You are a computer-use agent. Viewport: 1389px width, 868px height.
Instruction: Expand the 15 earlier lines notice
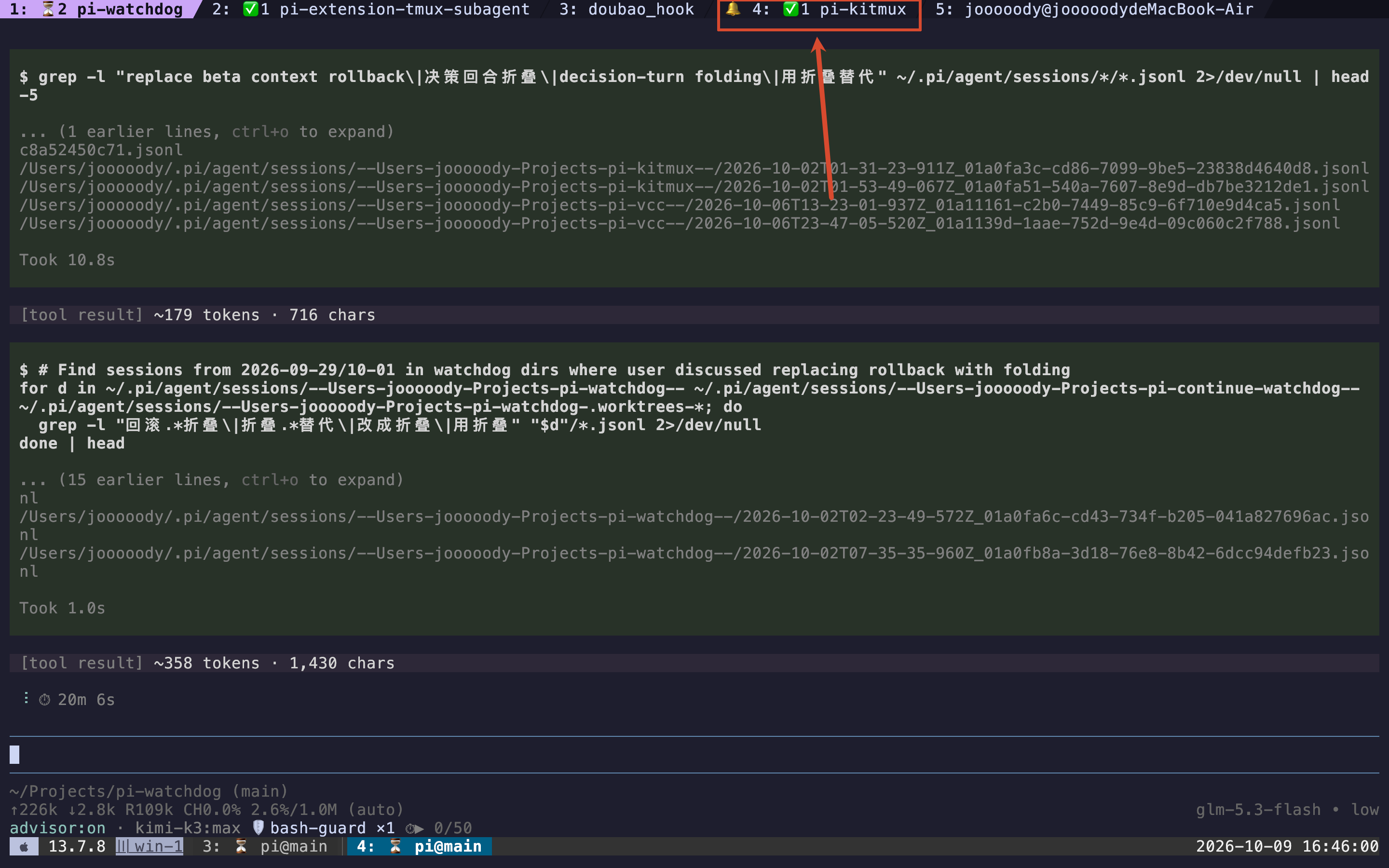coord(212,479)
